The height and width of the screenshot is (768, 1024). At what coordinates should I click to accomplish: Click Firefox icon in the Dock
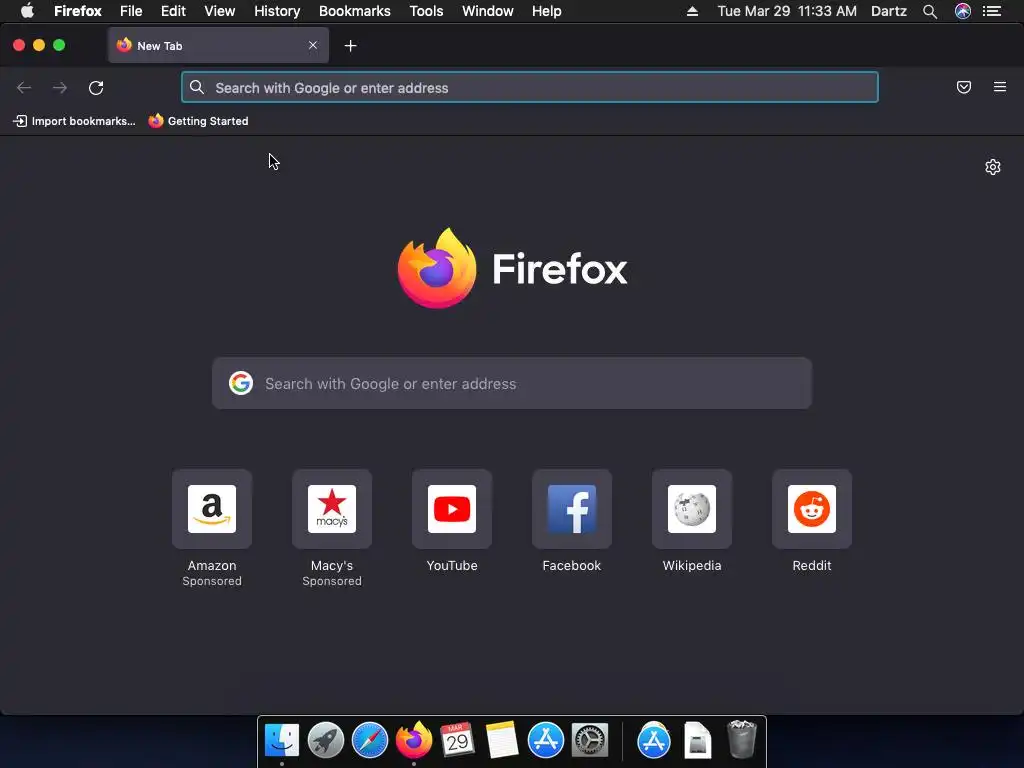click(413, 739)
